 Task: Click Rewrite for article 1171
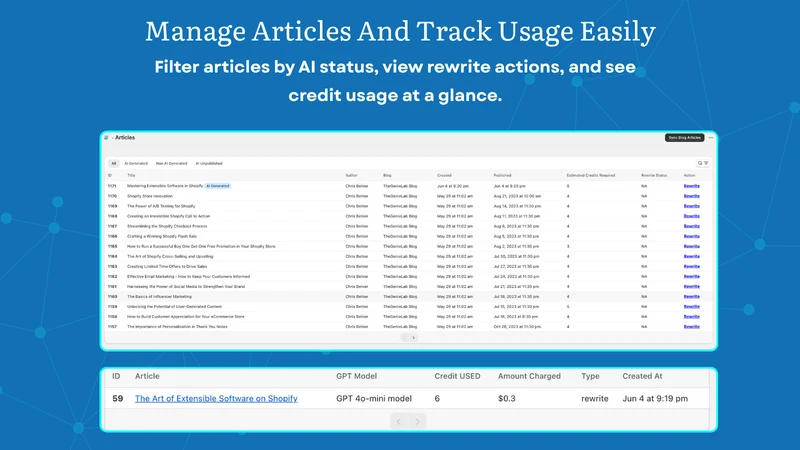coord(691,186)
